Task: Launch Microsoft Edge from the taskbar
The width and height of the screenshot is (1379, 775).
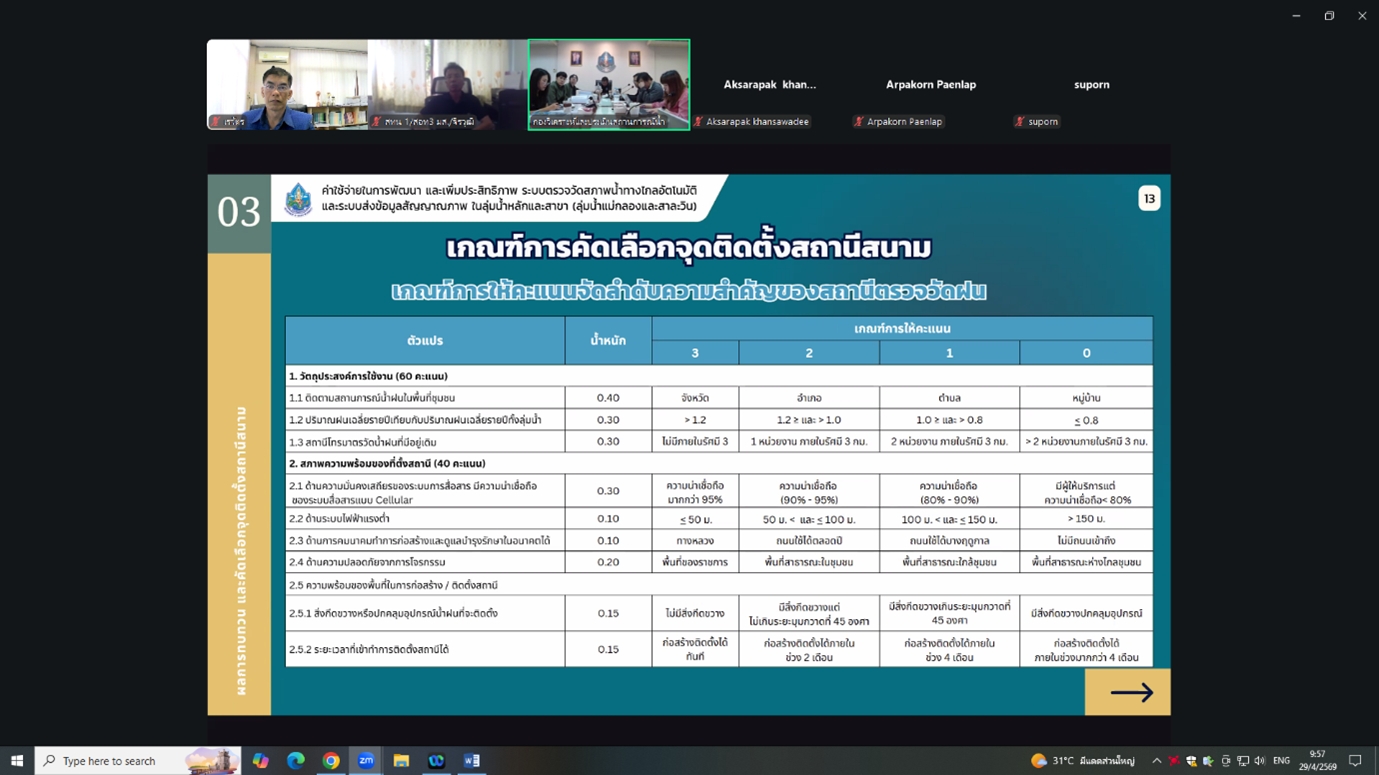Action: click(x=296, y=761)
